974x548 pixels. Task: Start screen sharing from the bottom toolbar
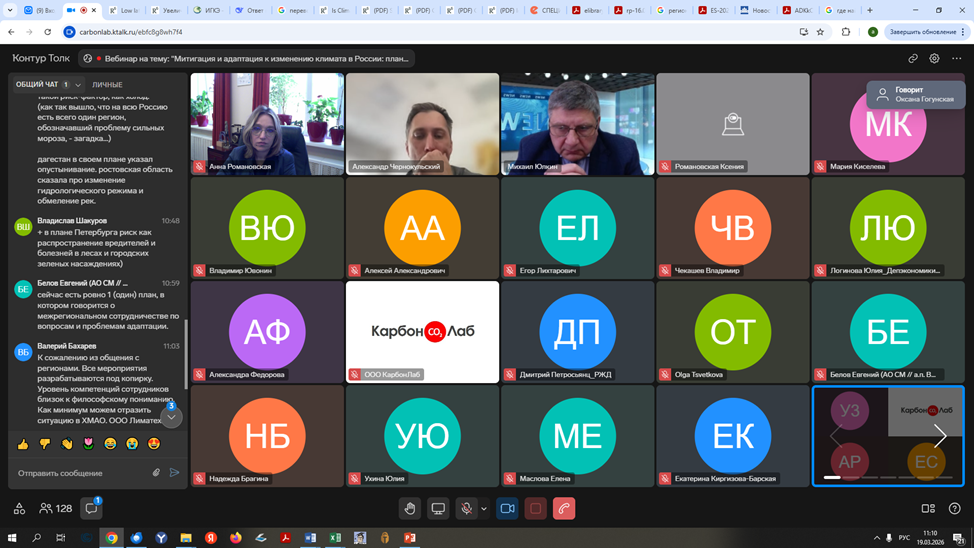[x=438, y=509]
